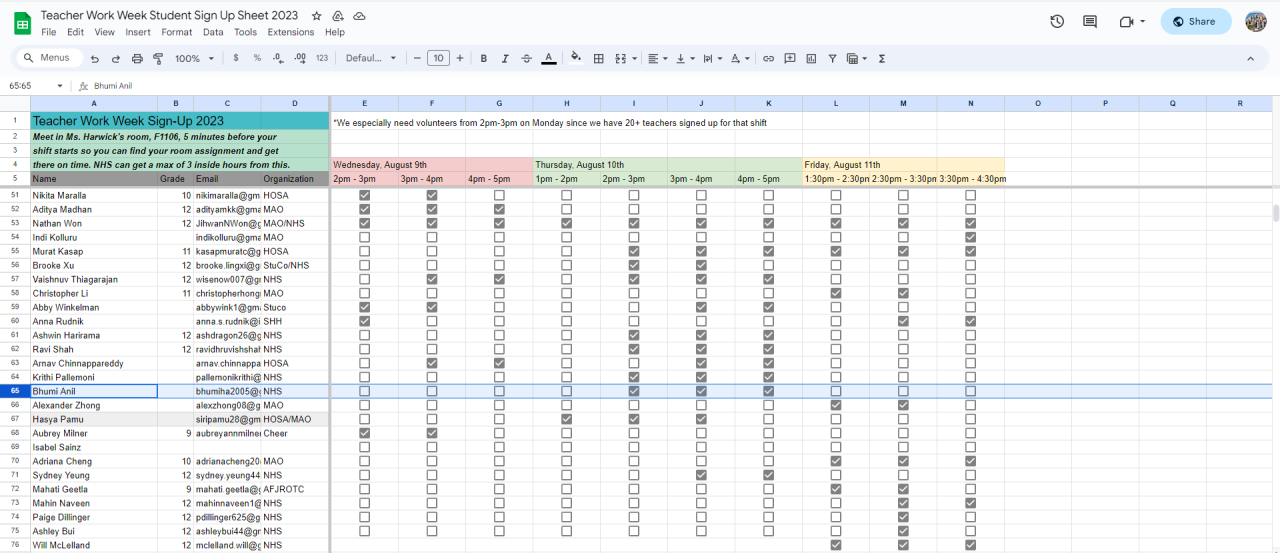Print the spreadsheet
The width and height of the screenshot is (1280, 553).
click(x=137, y=59)
